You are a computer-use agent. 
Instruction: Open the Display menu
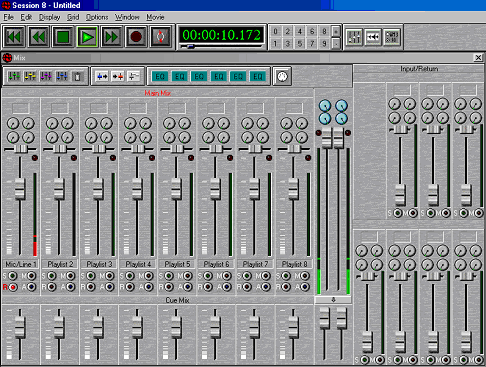pyautogui.click(x=49, y=17)
